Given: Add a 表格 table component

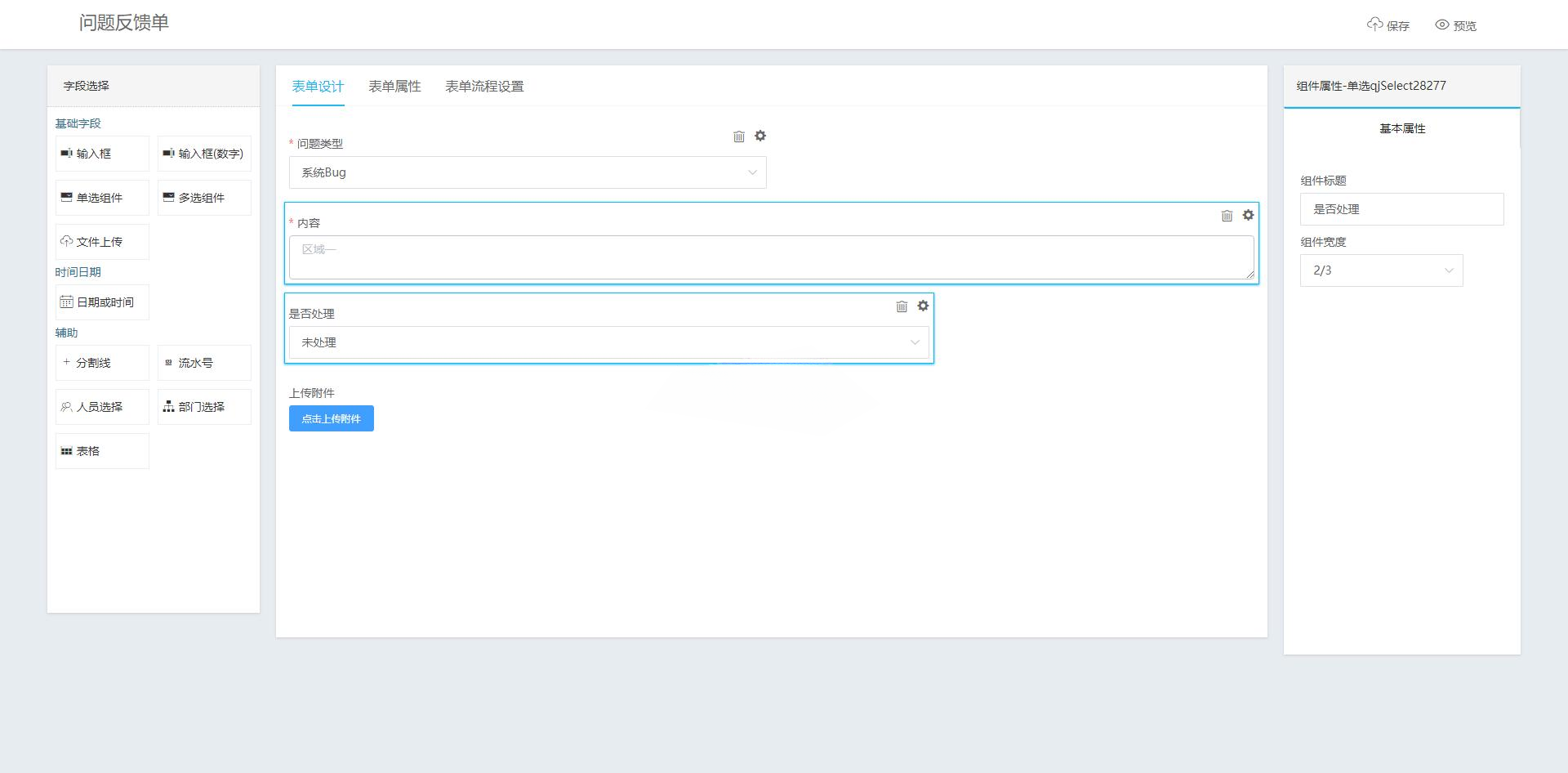Looking at the screenshot, I should pyautogui.click(x=101, y=450).
